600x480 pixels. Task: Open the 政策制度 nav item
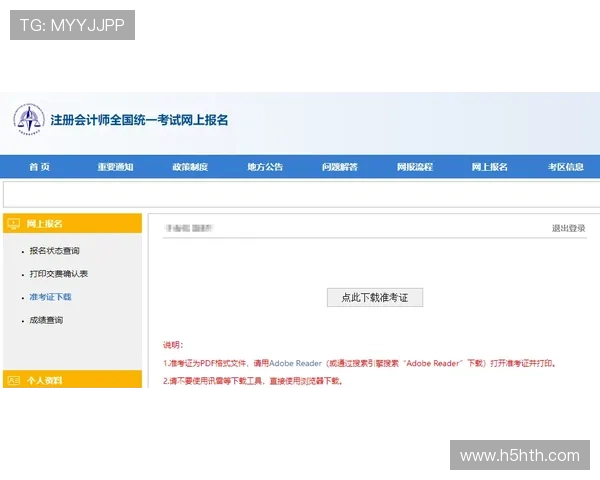pos(190,167)
